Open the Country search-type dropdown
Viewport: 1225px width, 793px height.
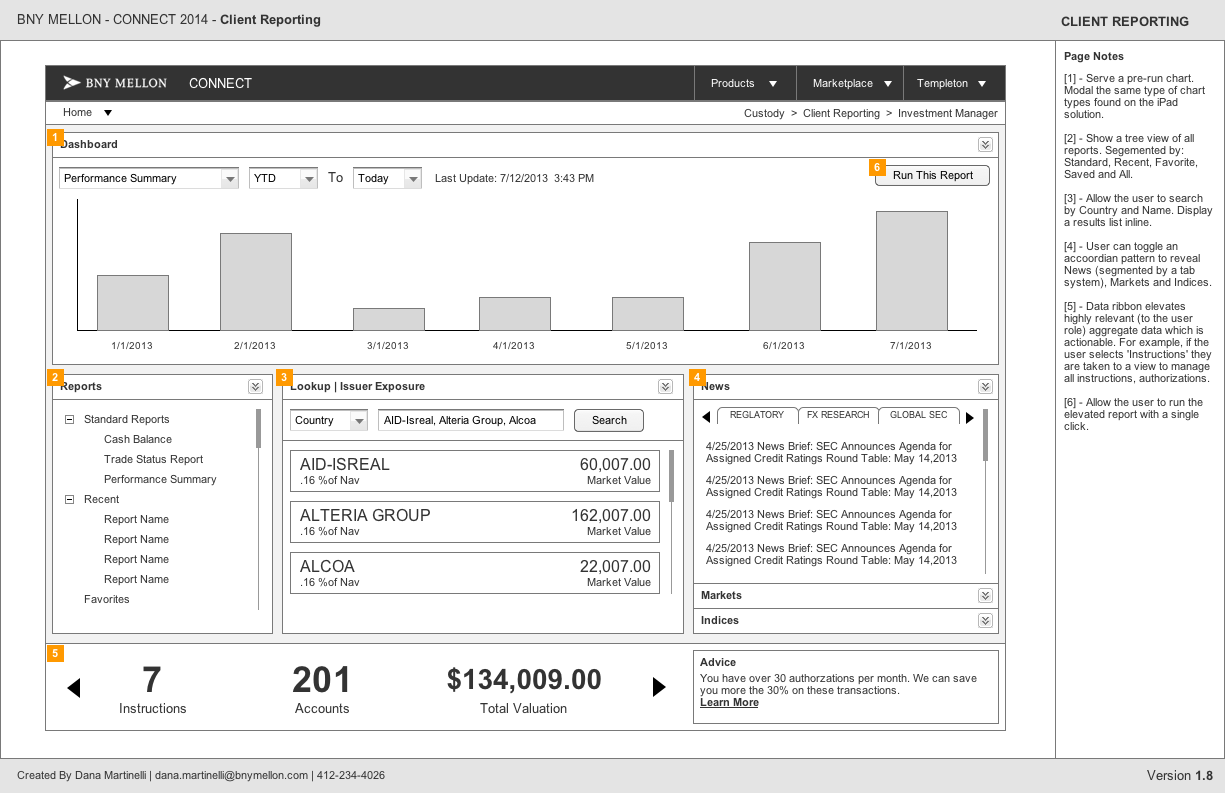[329, 421]
